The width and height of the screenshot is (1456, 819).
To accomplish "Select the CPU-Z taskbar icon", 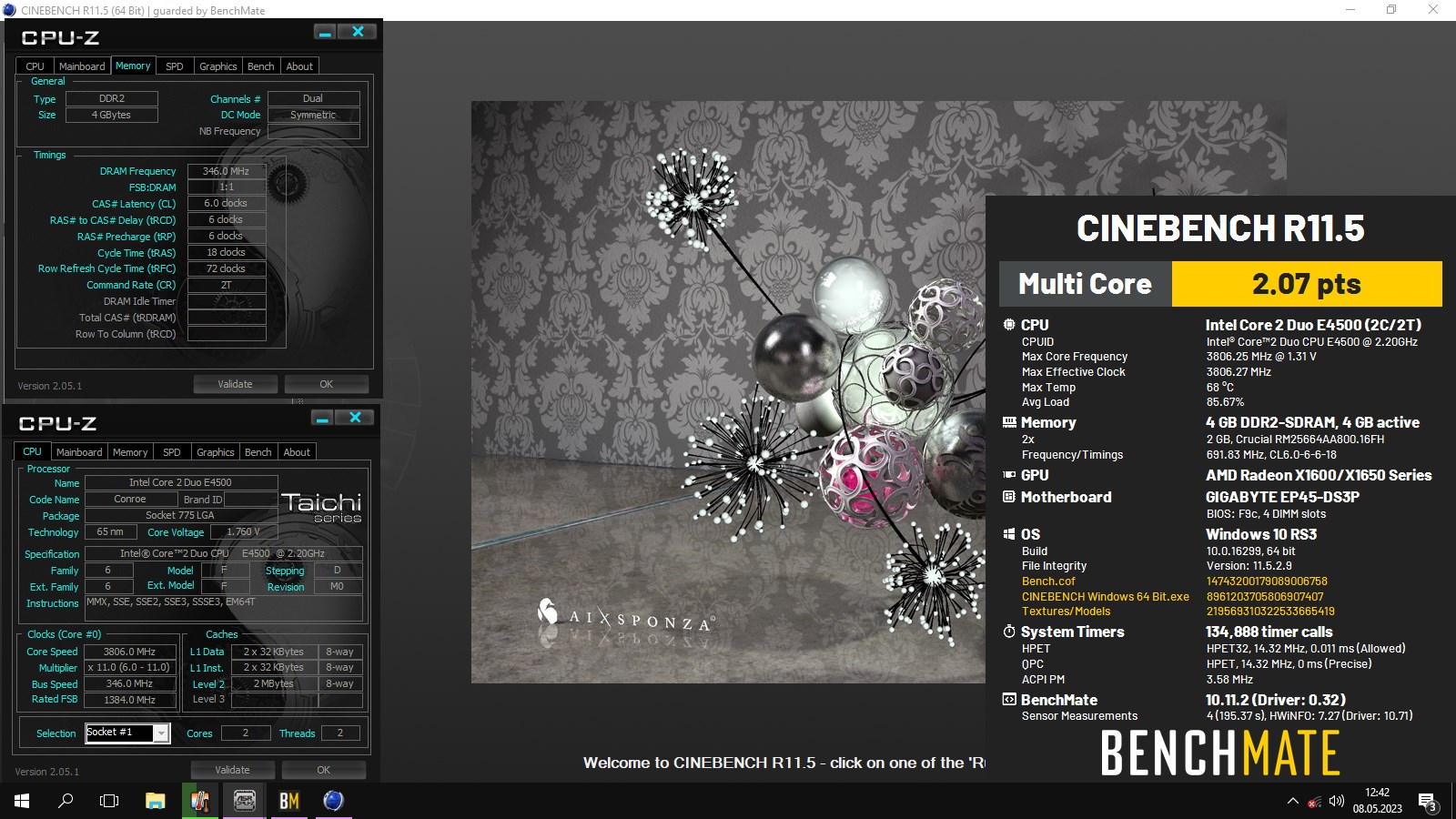I will coord(244,801).
